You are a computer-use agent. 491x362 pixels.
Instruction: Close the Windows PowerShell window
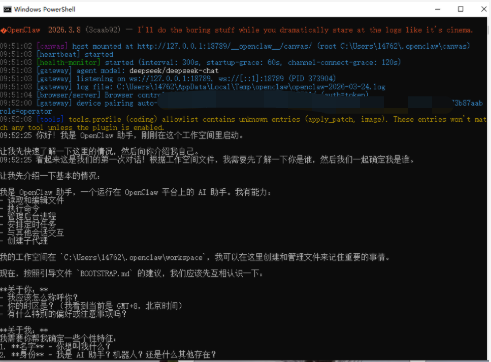click(484, 9)
